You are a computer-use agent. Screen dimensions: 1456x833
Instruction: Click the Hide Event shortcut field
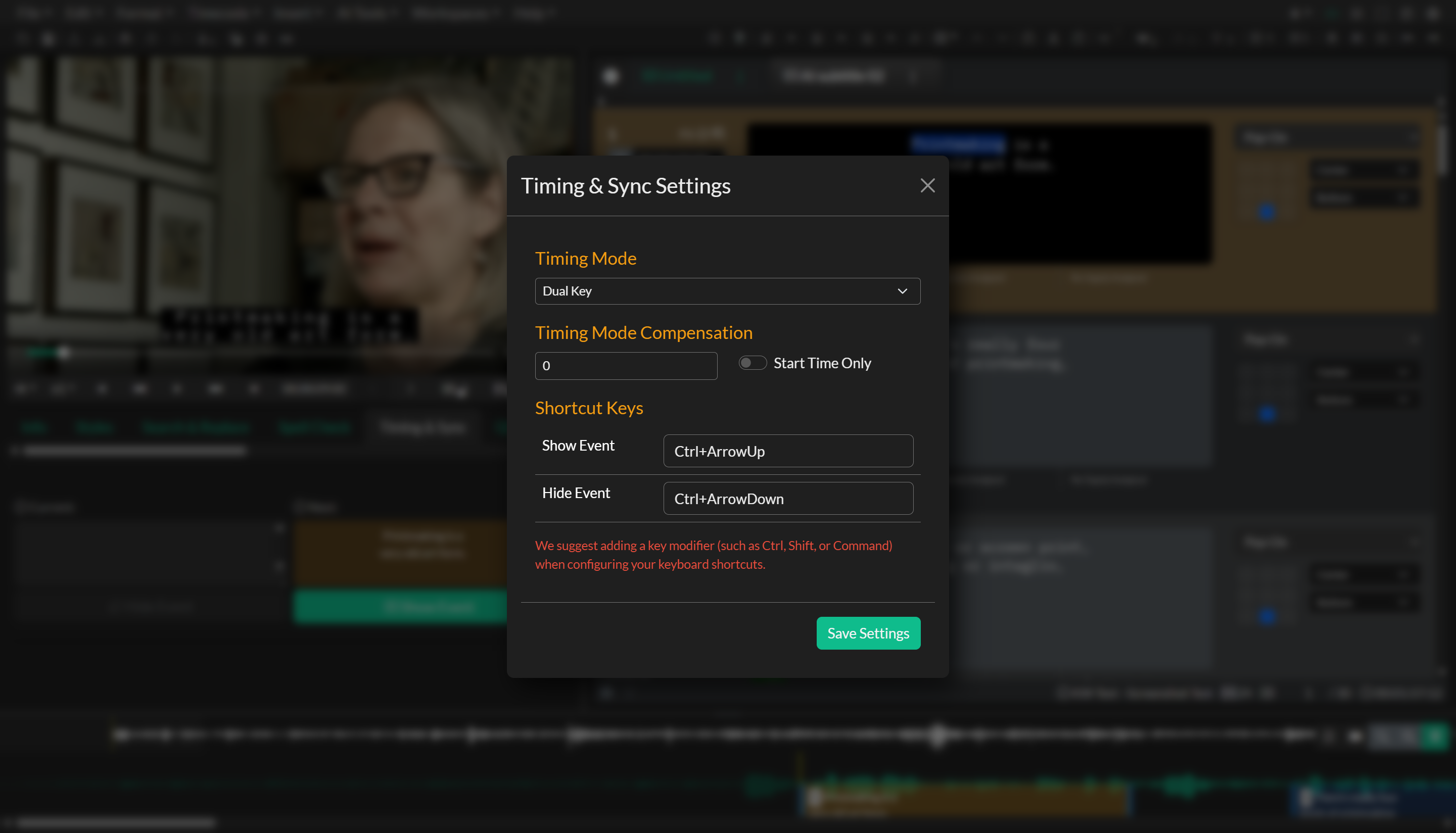pos(787,498)
